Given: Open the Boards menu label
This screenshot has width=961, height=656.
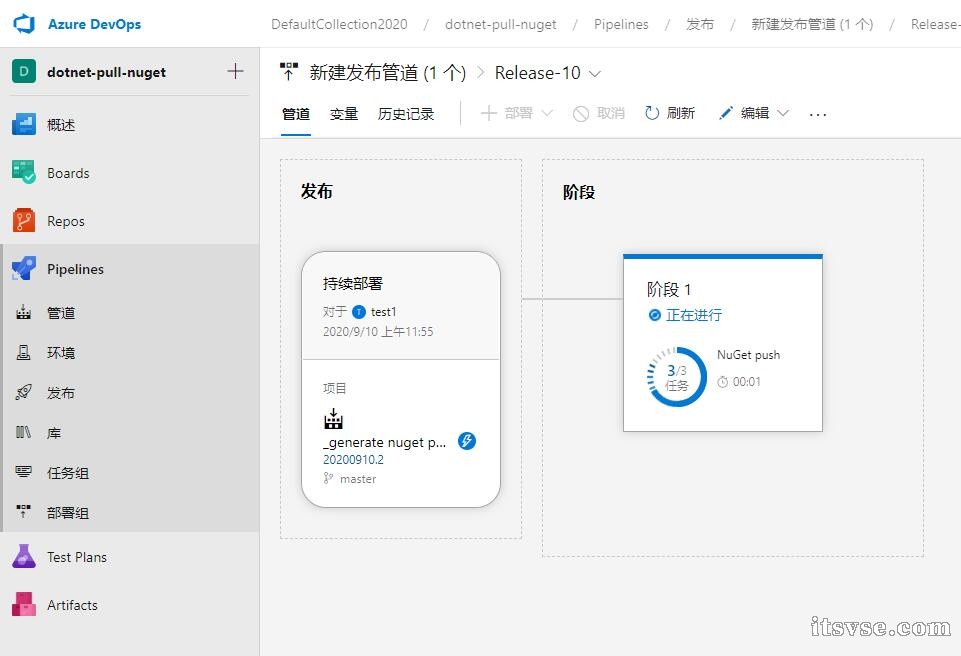Looking at the screenshot, I should [68, 173].
